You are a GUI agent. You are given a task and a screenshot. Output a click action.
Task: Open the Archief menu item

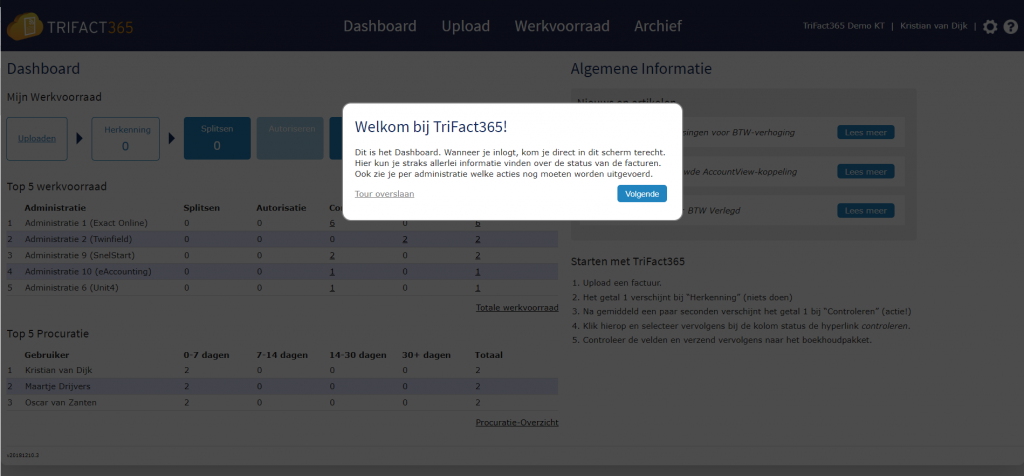point(658,26)
